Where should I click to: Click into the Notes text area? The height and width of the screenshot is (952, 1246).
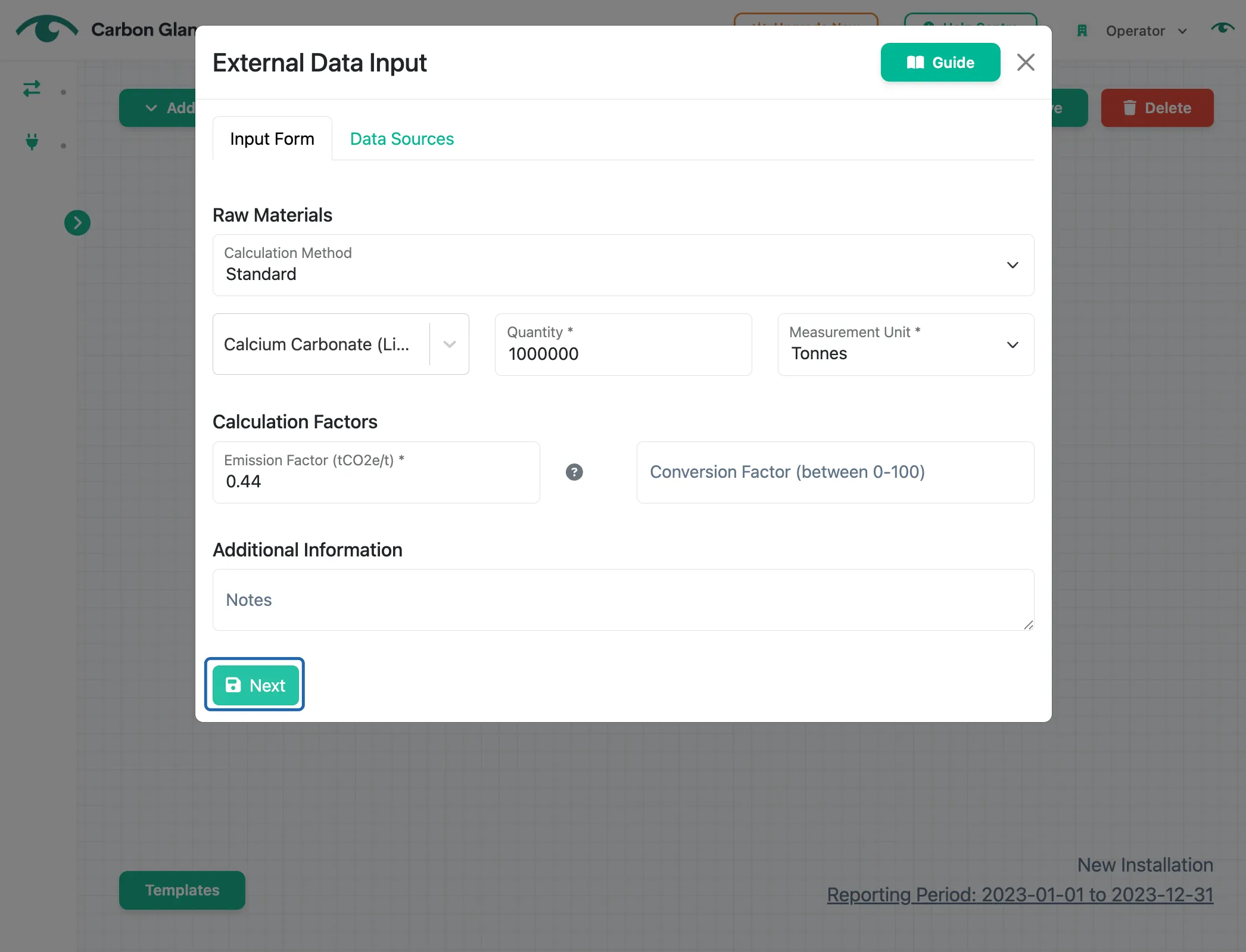(x=623, y=600)
